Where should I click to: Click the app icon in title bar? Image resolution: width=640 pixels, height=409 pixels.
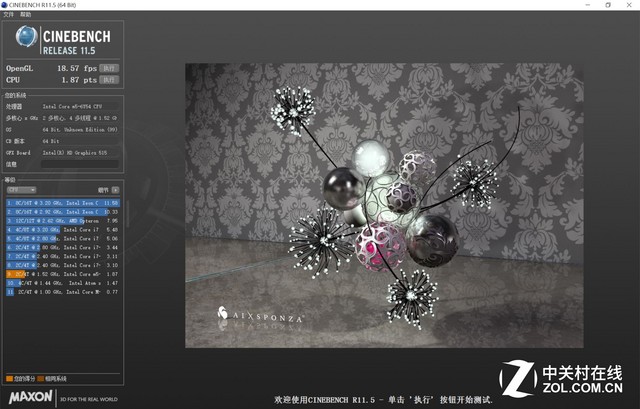(x=6, y=5)
